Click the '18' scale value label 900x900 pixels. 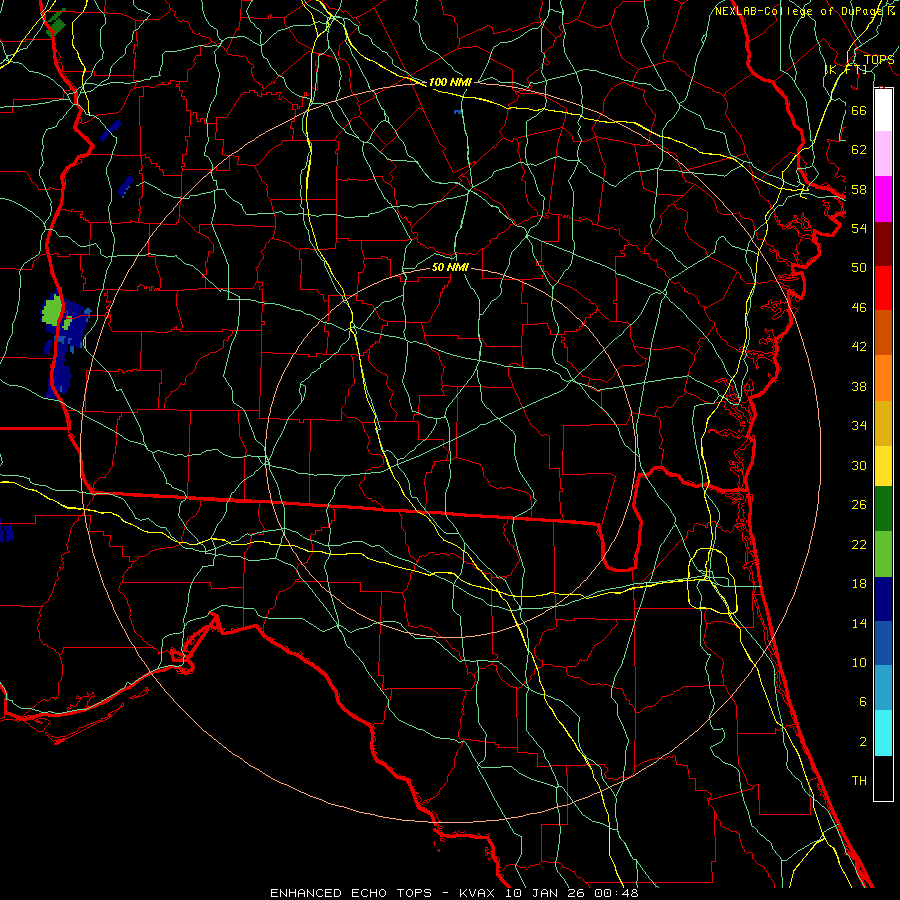pos(859,584)
